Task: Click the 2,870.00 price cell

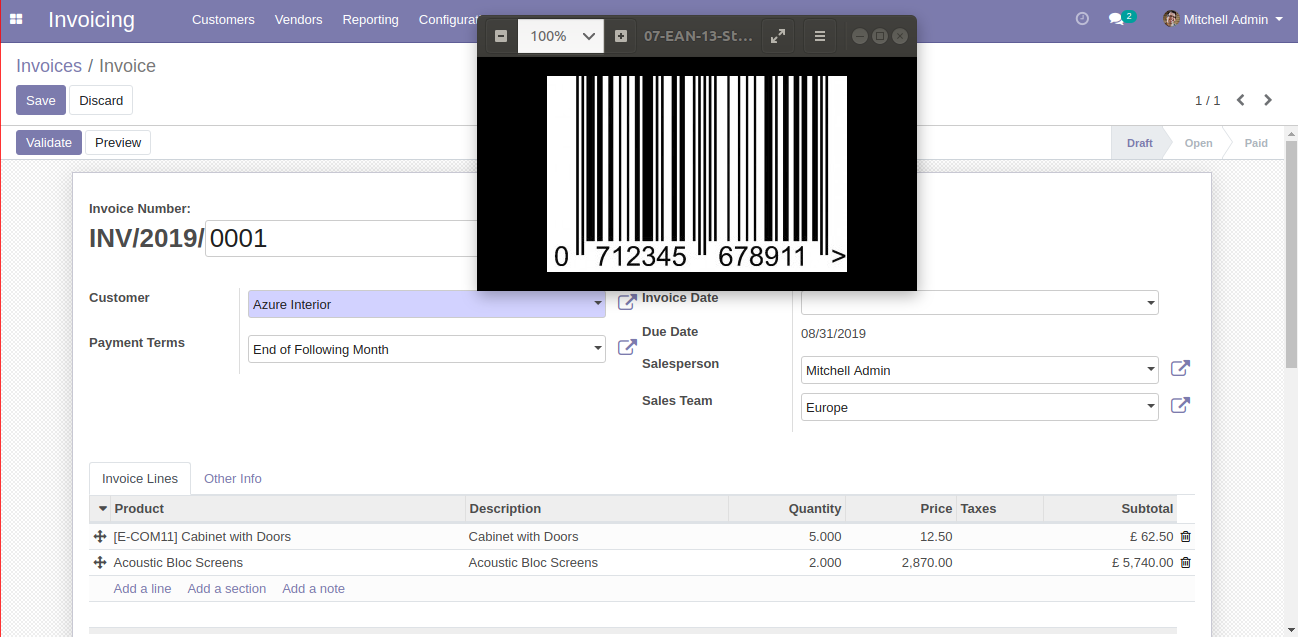Action: click(x=901, y=563)
